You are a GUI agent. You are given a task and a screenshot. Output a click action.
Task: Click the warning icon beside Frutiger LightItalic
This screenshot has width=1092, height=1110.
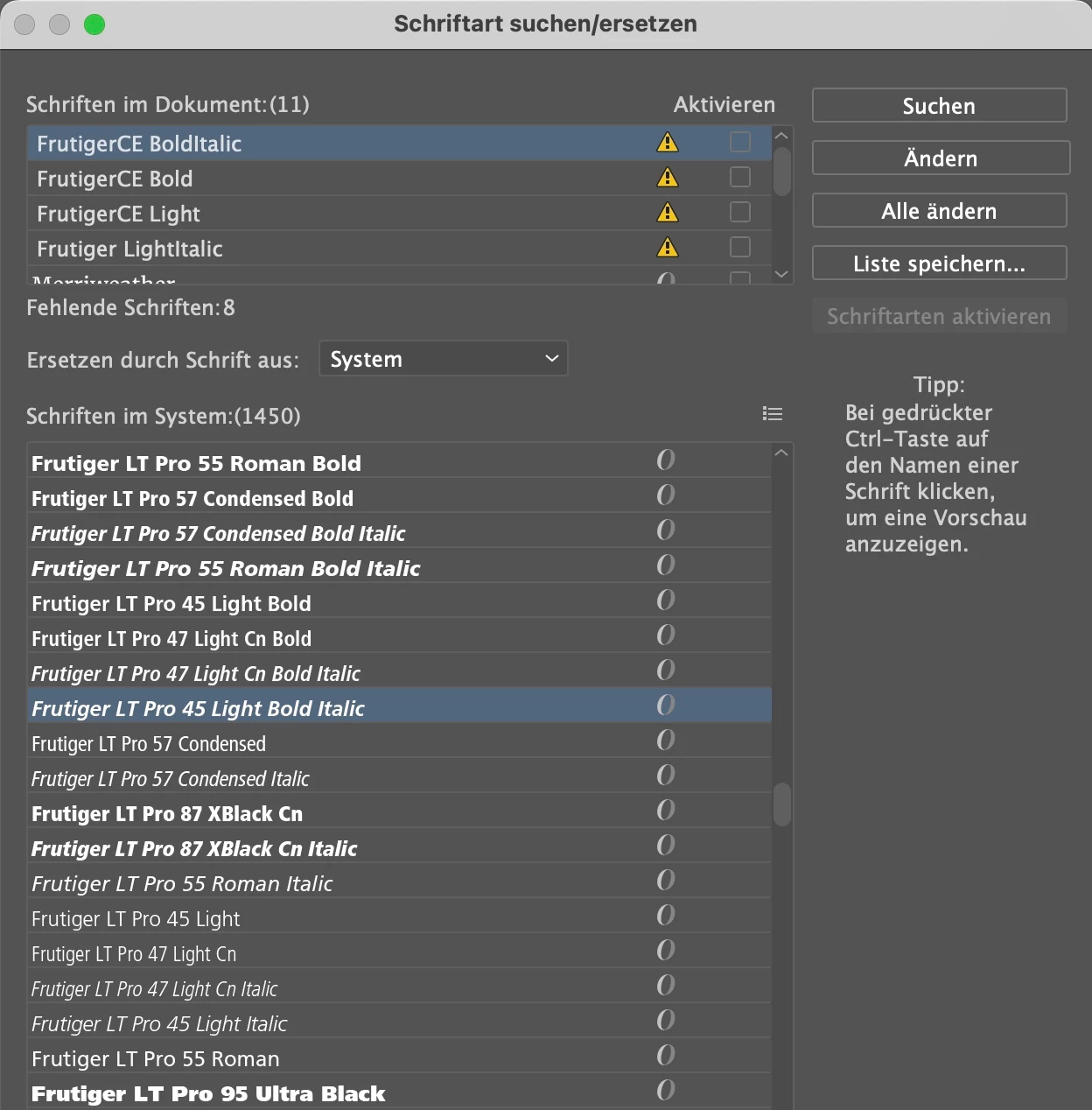[668, 248]
